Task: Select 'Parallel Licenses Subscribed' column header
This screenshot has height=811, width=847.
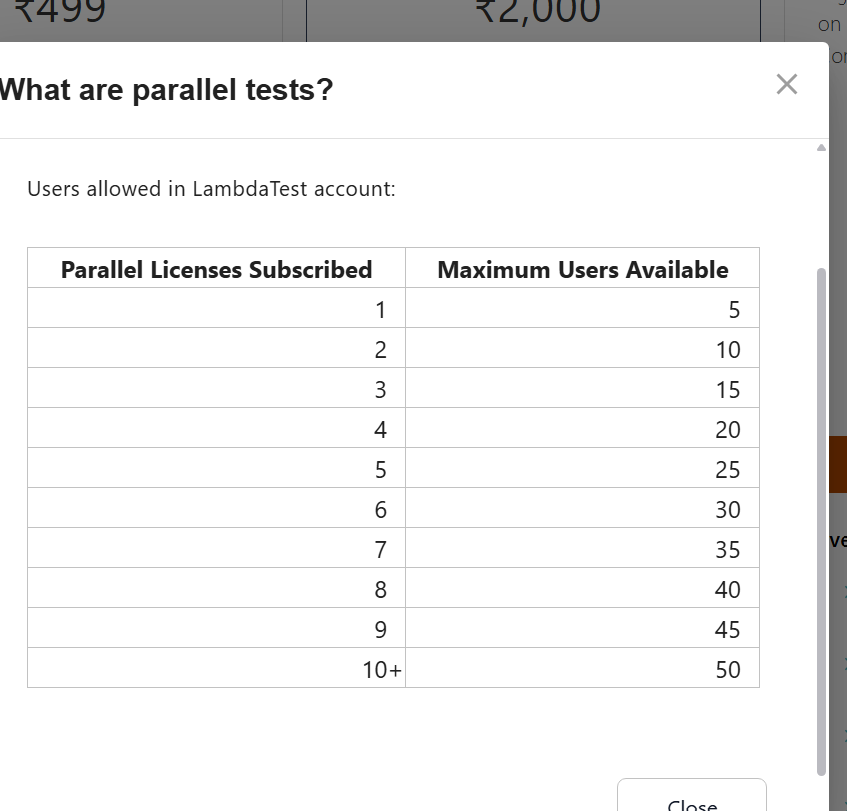Action: tap(217, 268)
